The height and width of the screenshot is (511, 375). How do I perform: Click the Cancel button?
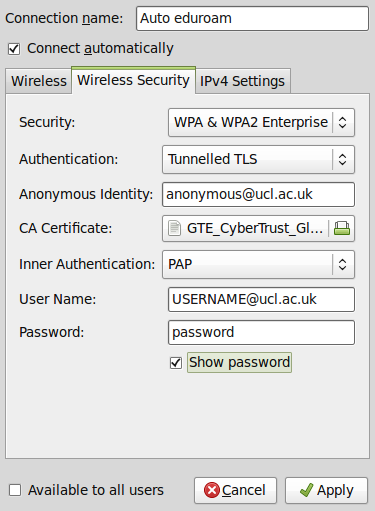tap(235, 490)
